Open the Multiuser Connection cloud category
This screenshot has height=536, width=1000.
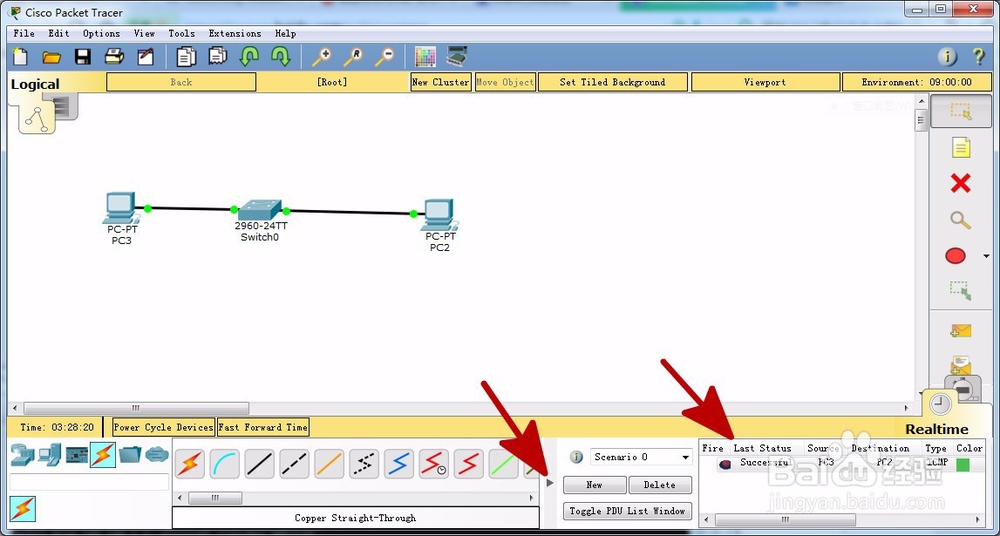[x=157, y=454]
